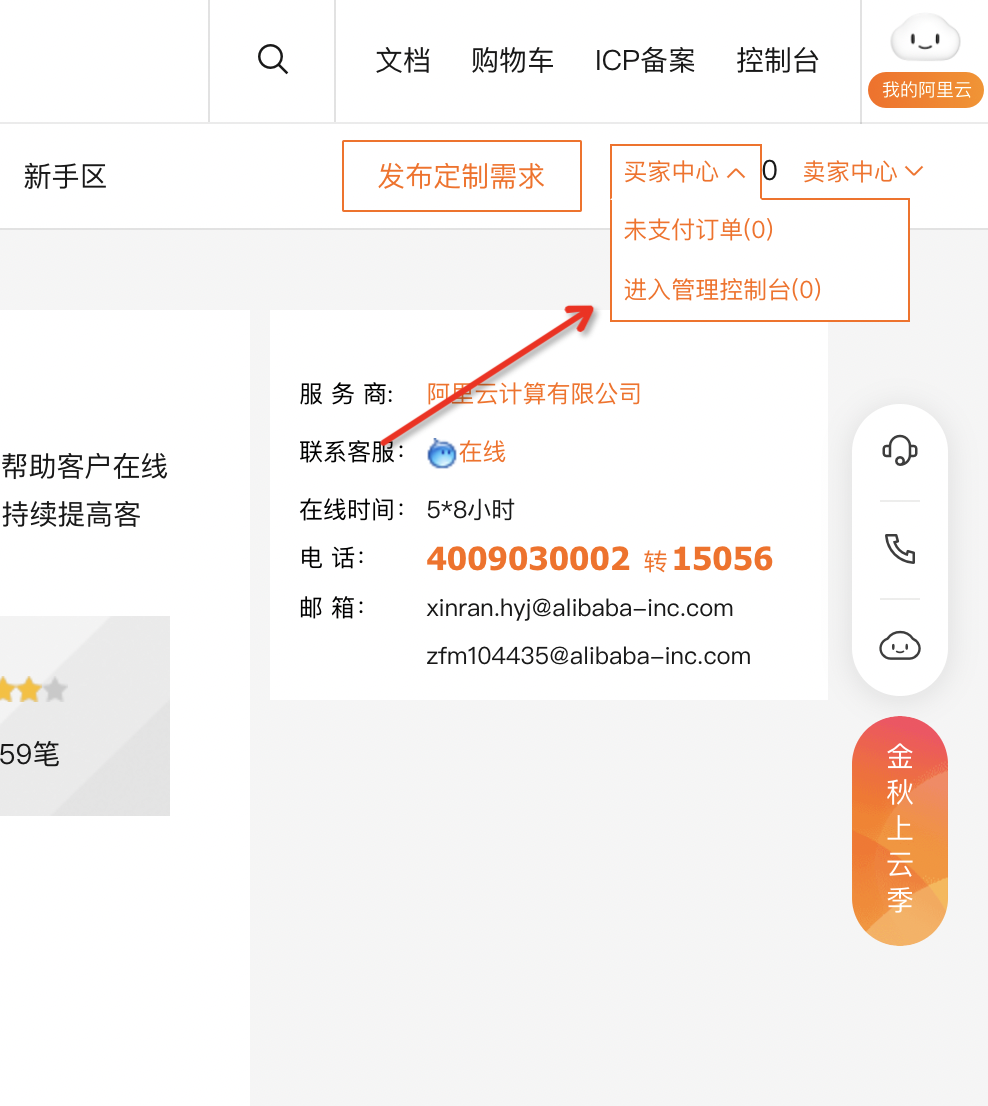Click the 59笔 order count text
Viewport: 988px width, 1106px height.
(30, 754)
